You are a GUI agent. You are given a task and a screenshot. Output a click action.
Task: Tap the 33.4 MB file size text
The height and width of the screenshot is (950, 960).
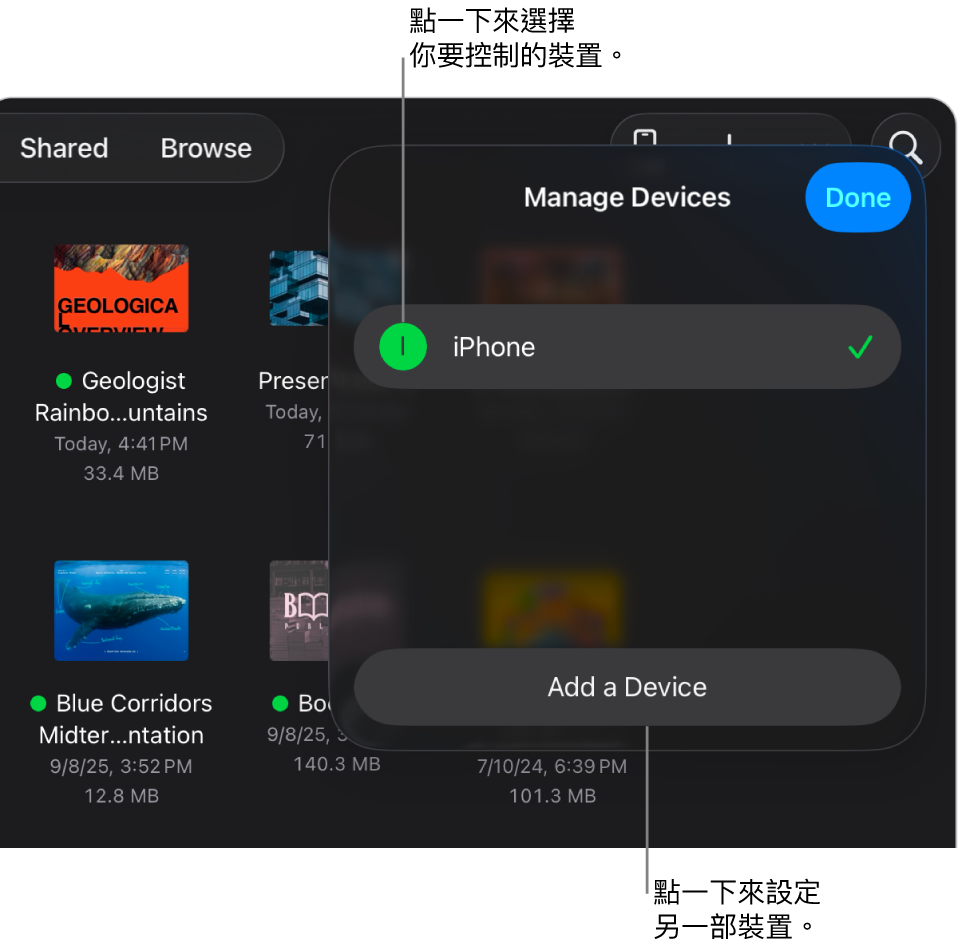[121, 473]
